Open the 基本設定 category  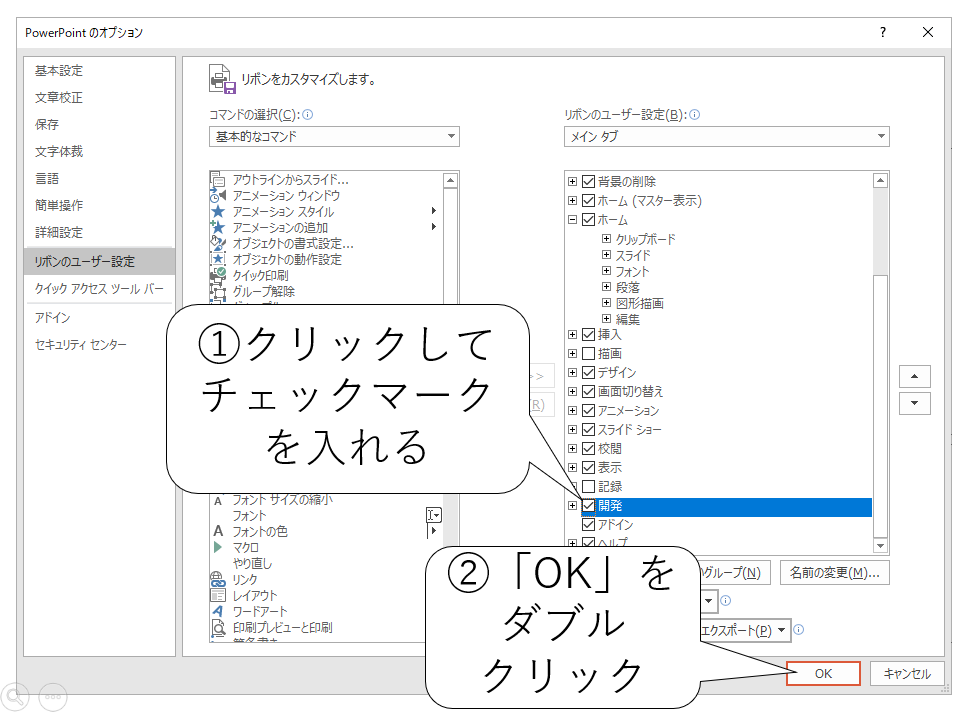59,70
